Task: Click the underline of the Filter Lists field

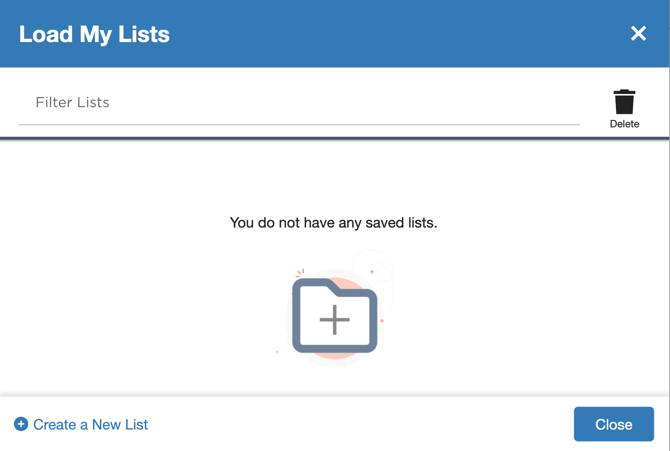Action: (299, 125)
